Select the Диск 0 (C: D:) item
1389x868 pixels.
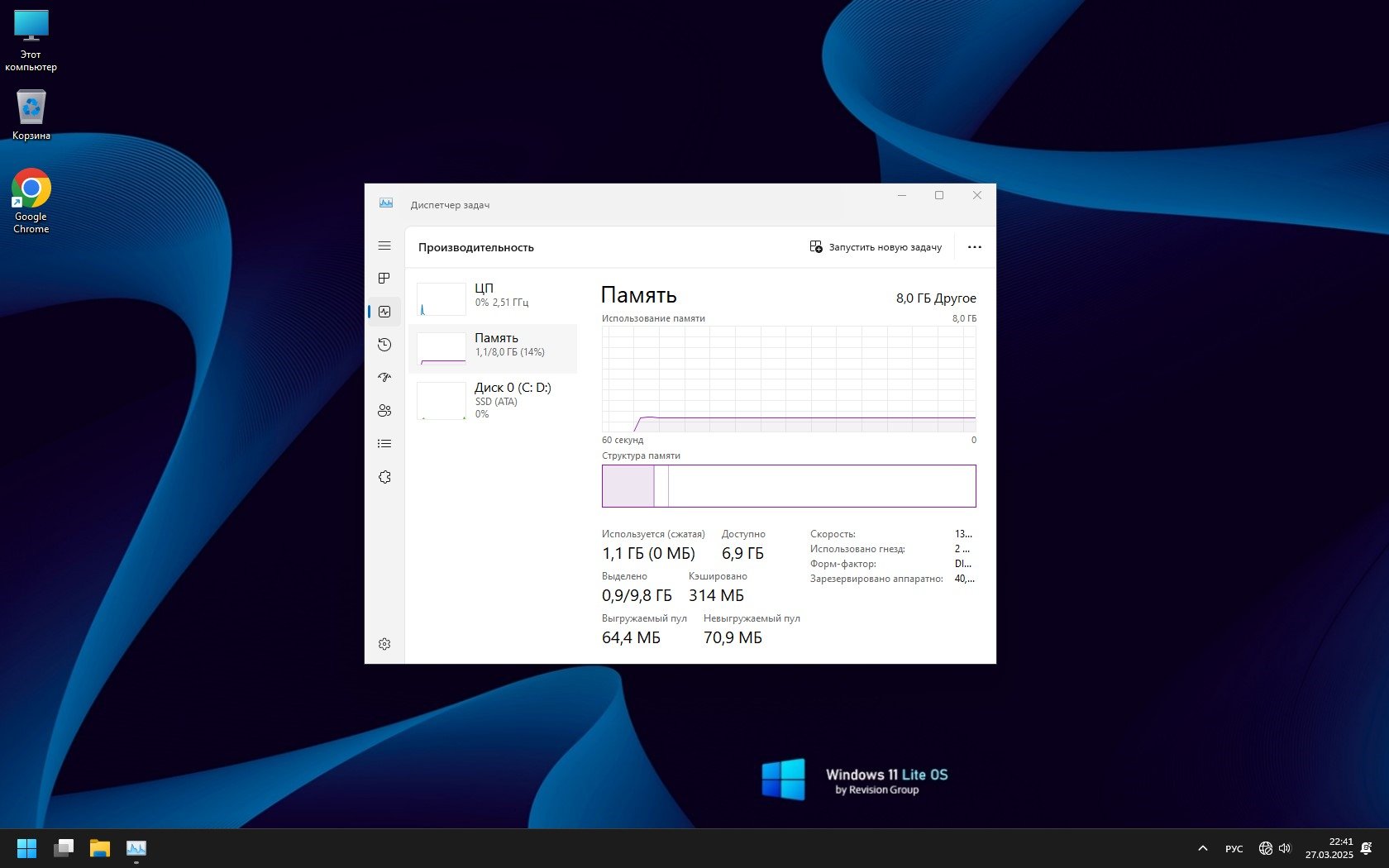493,399
